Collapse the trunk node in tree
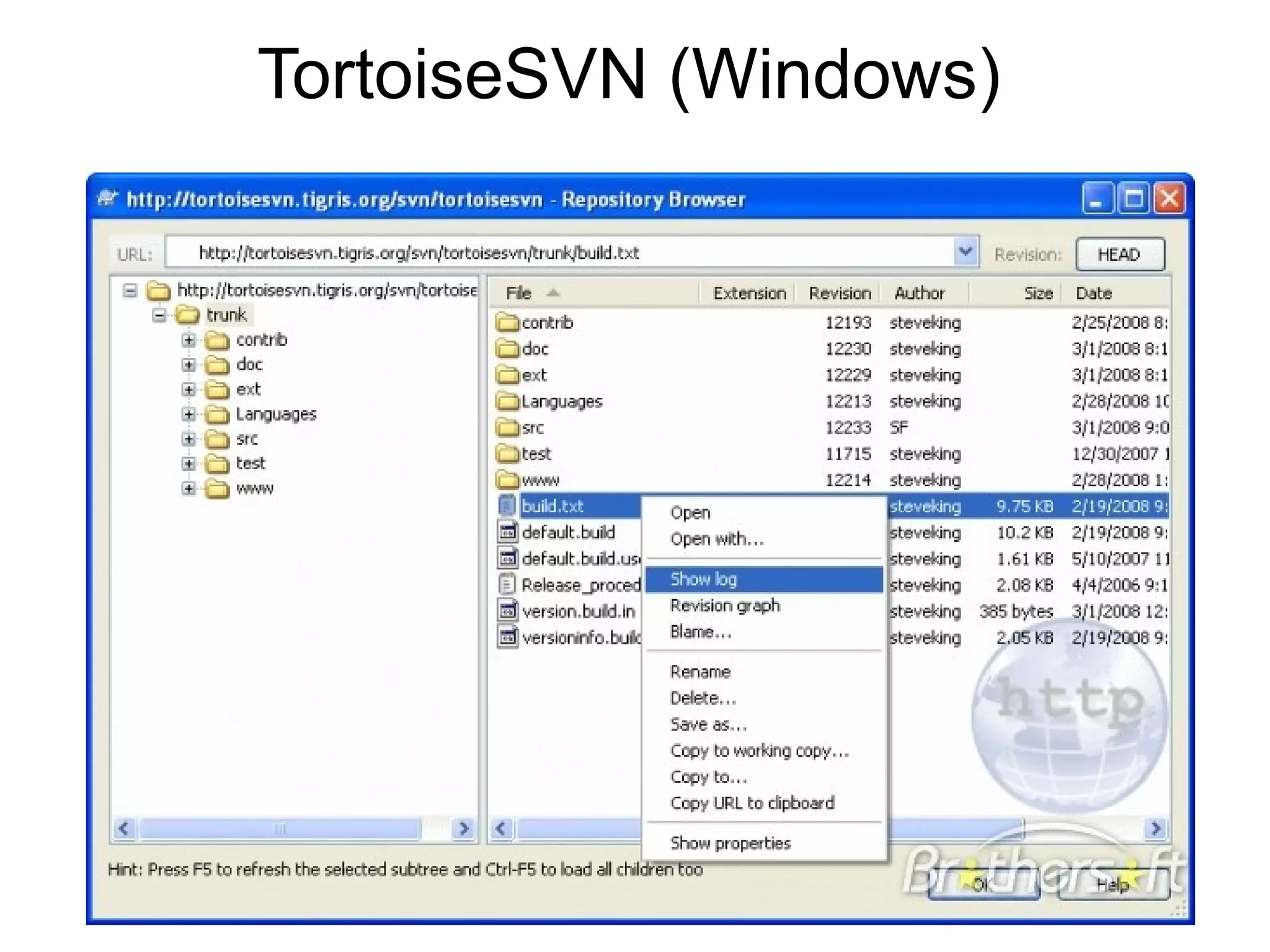Image resolution: width=1270 pixels, height=952 pixels. click(x=159, y=315)
